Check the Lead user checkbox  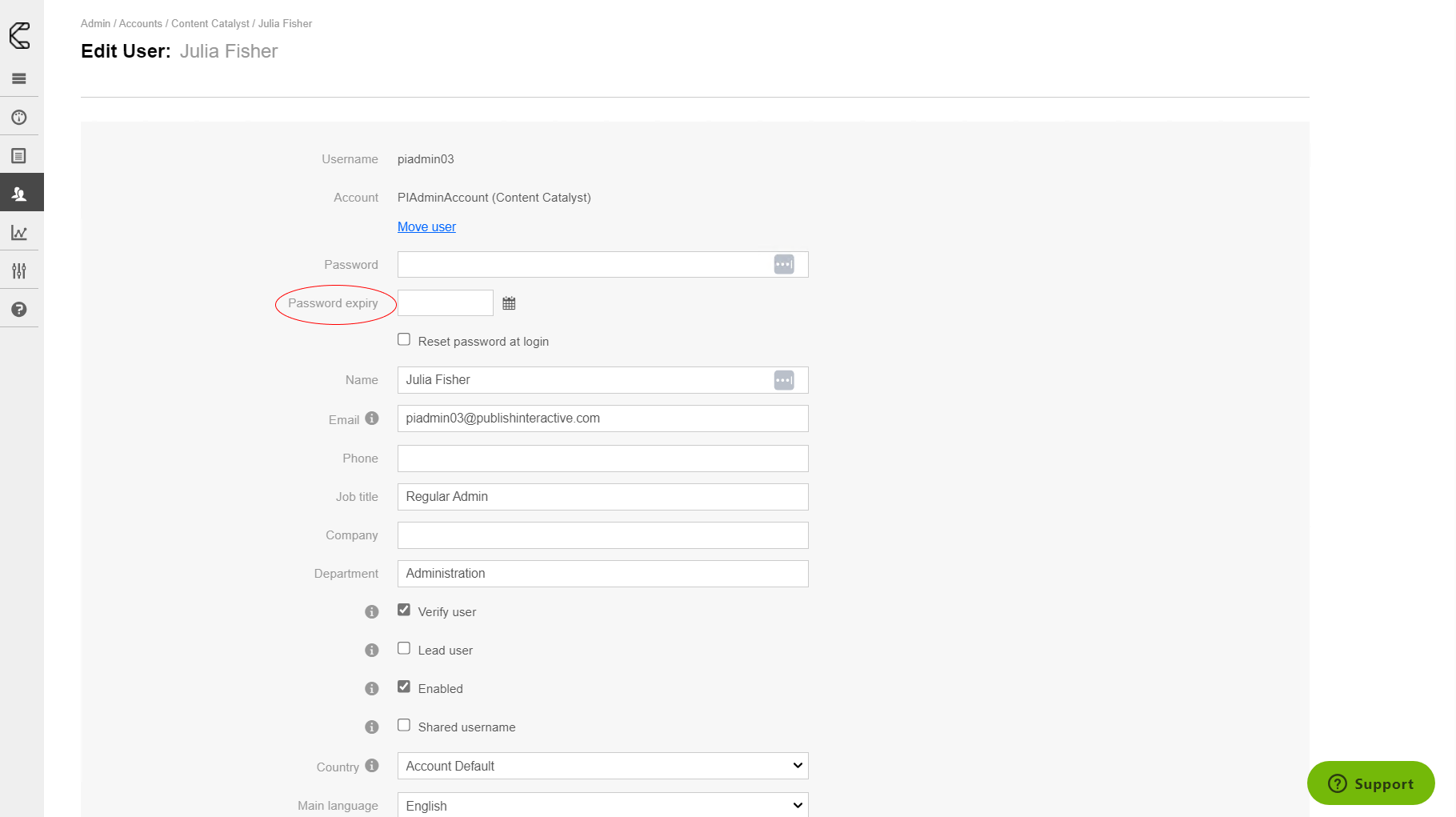404,649
